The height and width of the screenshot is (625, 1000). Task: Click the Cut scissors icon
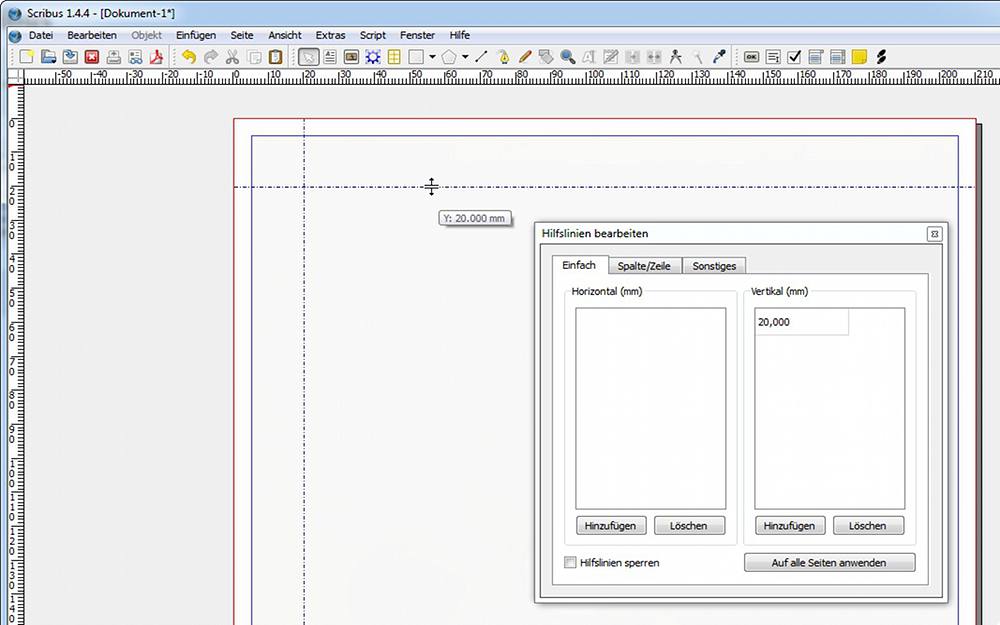point(232,57)
